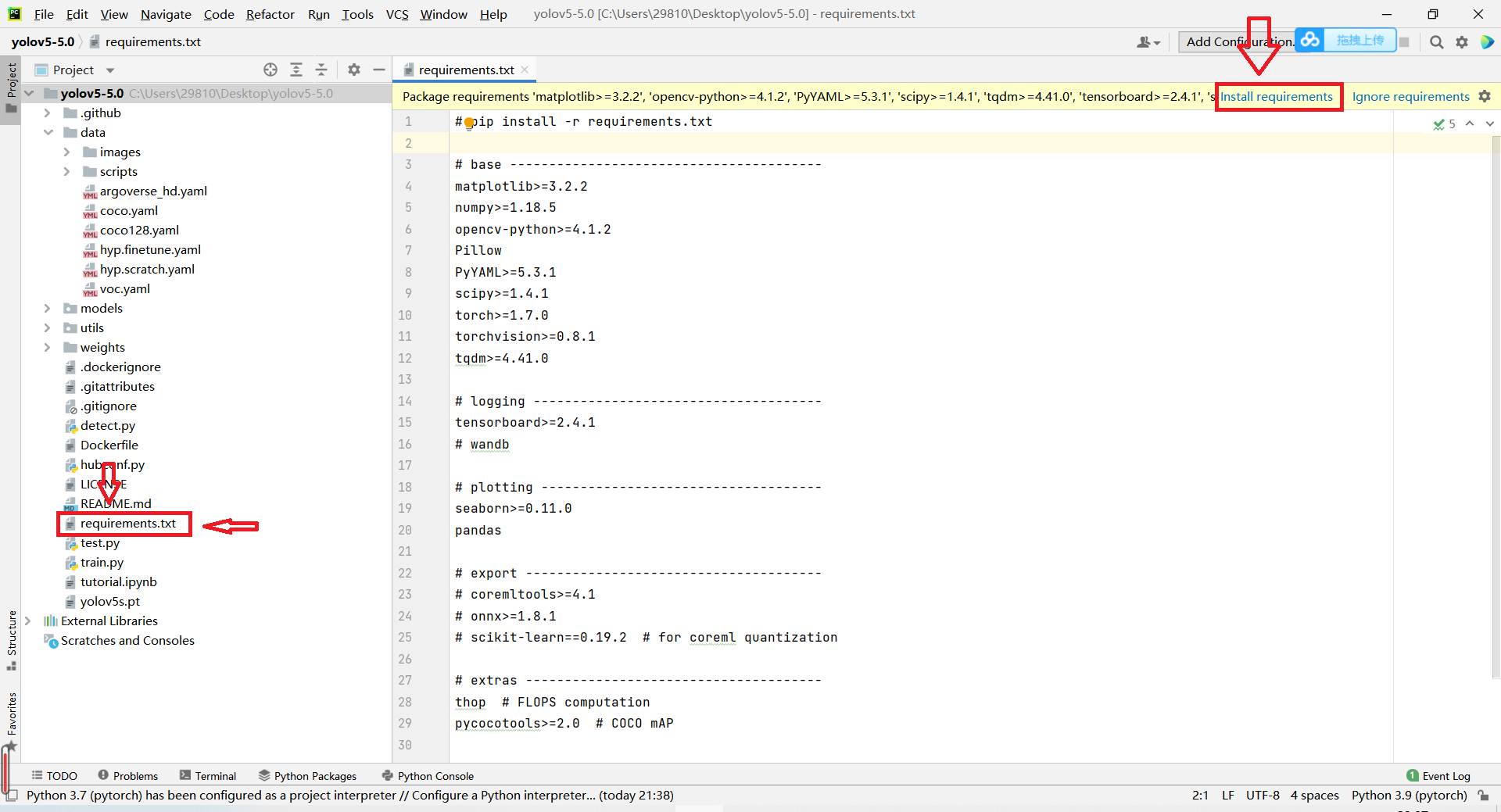Select coco128.yaml file

[x=139, y=230]
